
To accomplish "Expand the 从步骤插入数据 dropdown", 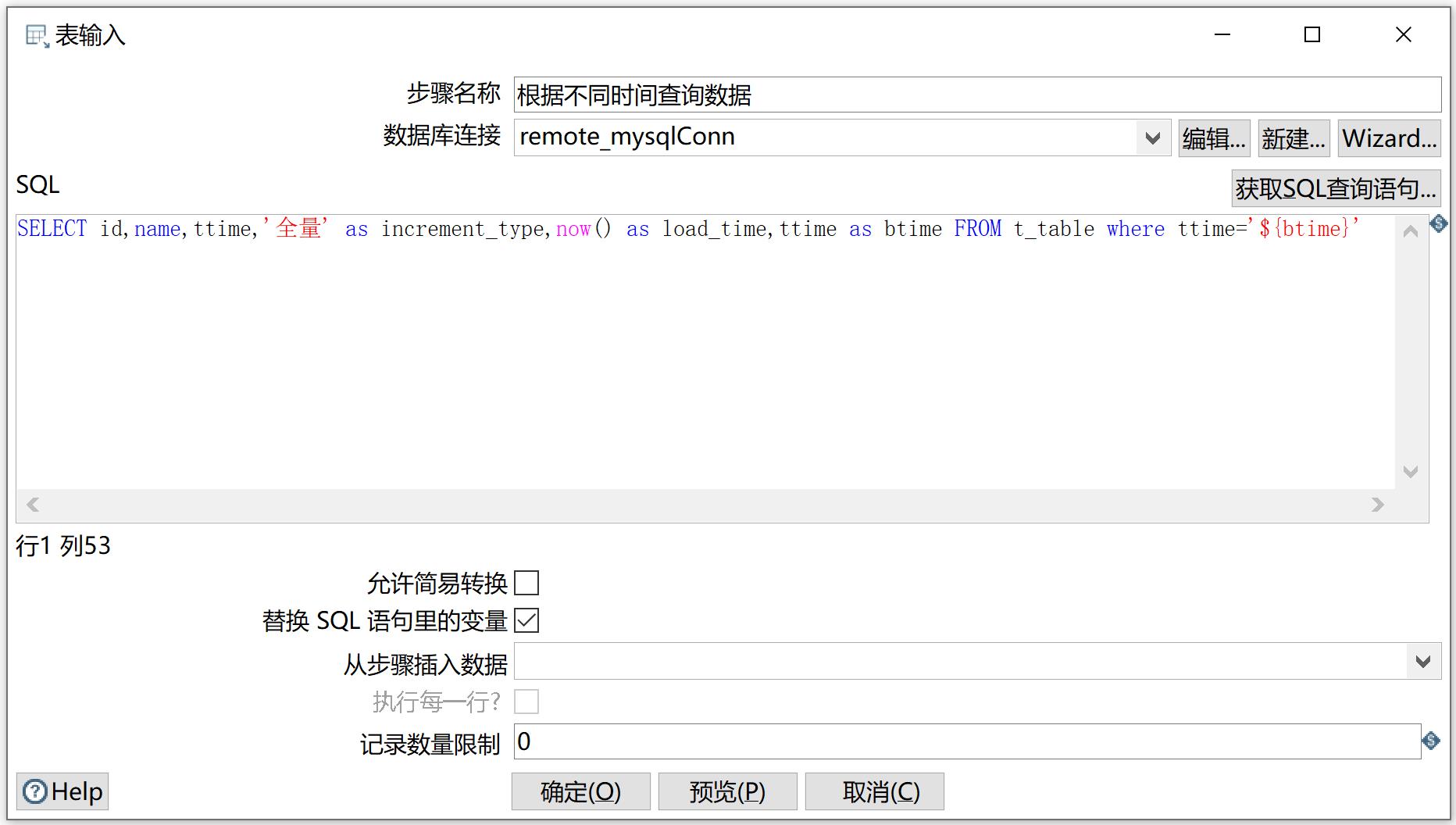I will (x=1423, y=662).
